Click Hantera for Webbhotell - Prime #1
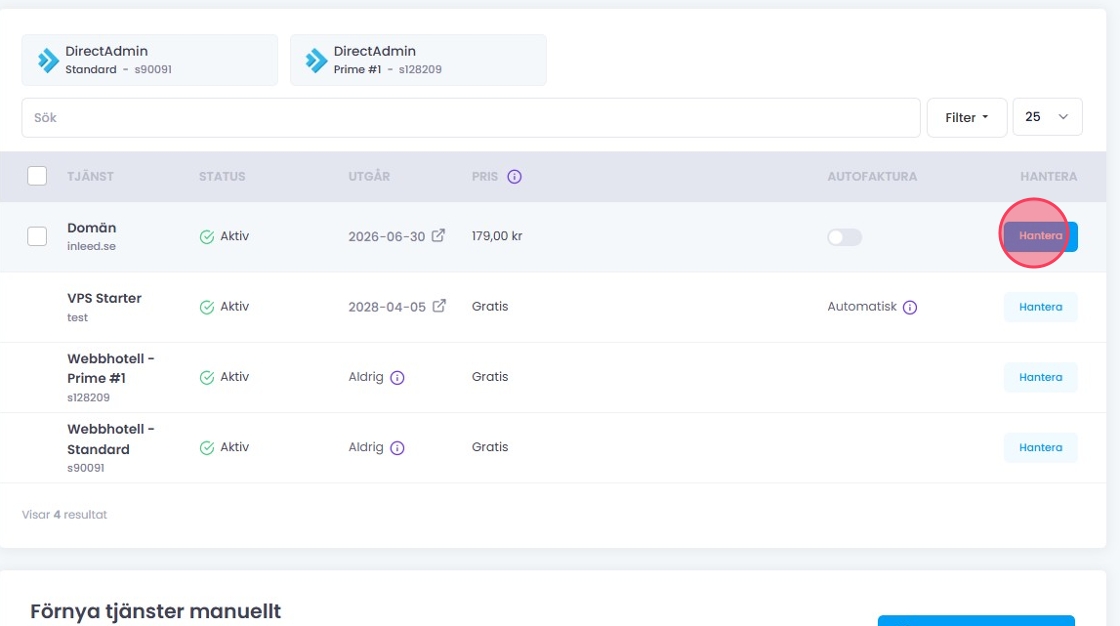Viewport: 1120px width, 626px height. coord(1040,377)
